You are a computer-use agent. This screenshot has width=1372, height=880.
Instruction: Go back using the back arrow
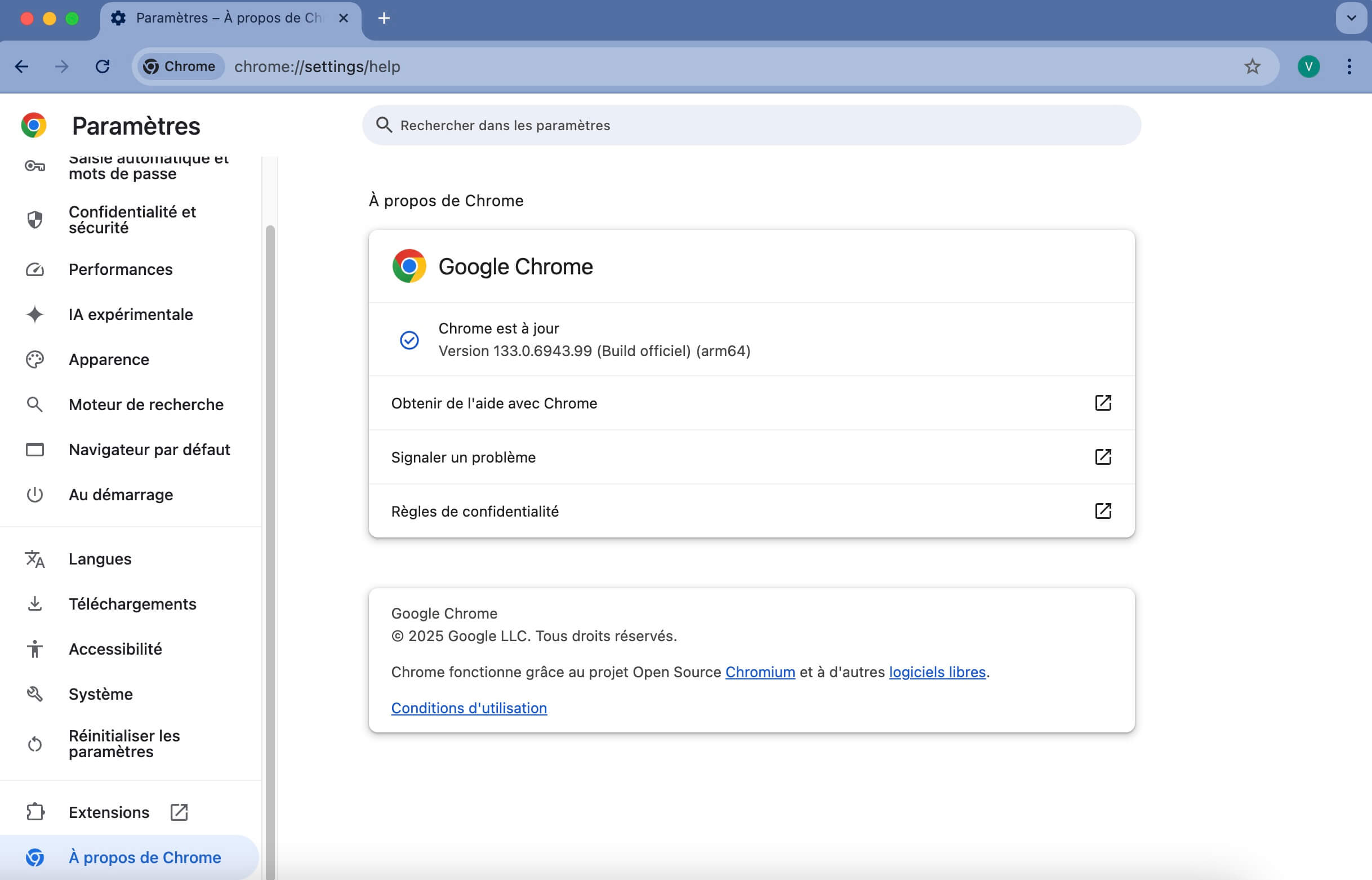[22, 66]
